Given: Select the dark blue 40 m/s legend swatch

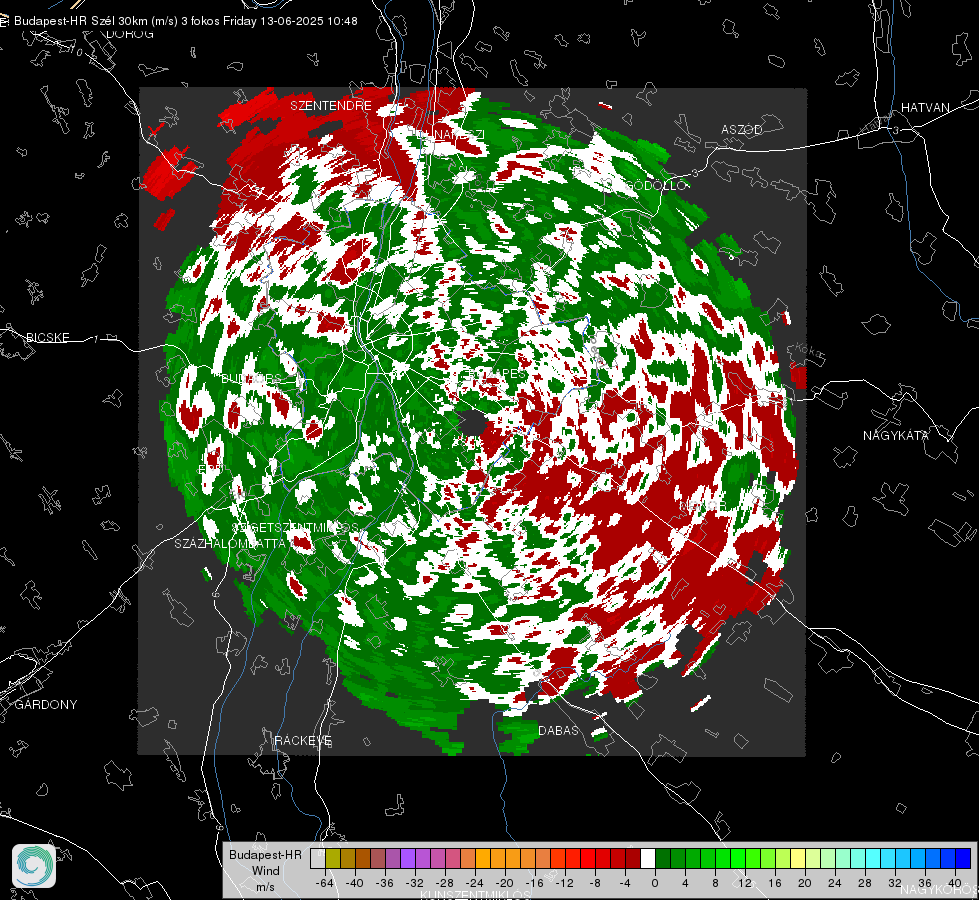Looking at the screenshot, I should pyautogui.click(x=963, y=858).
